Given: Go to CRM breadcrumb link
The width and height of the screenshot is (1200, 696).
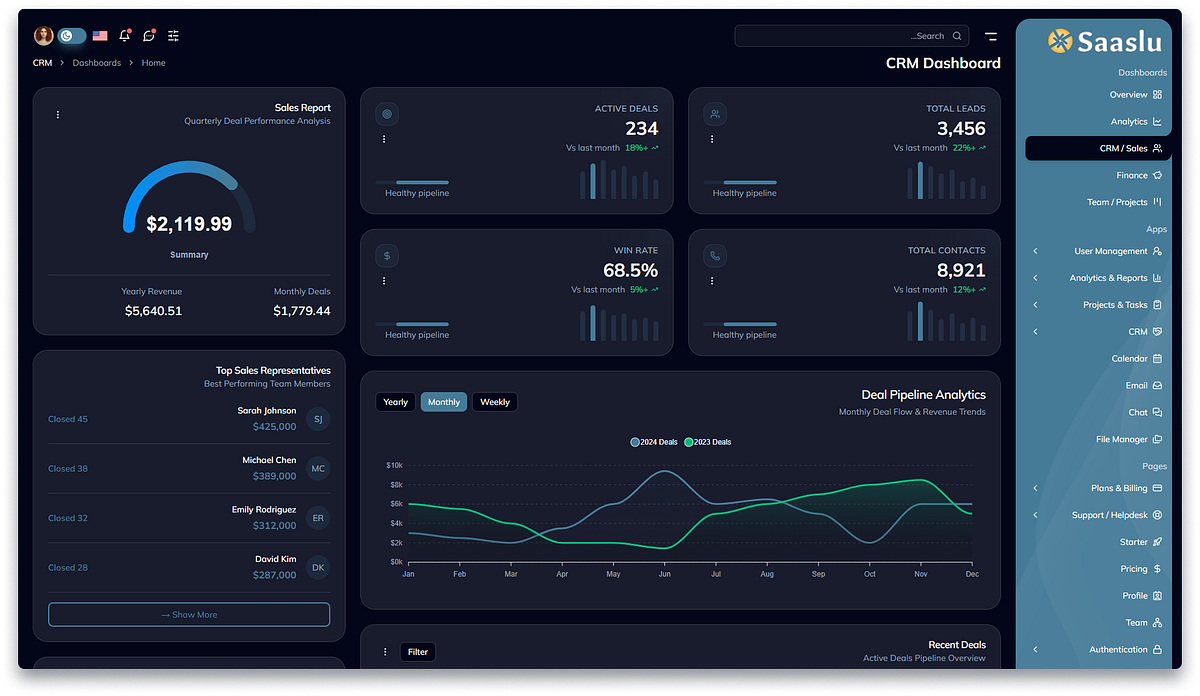Looking at the screenshot, I should (x=42, y=63).
